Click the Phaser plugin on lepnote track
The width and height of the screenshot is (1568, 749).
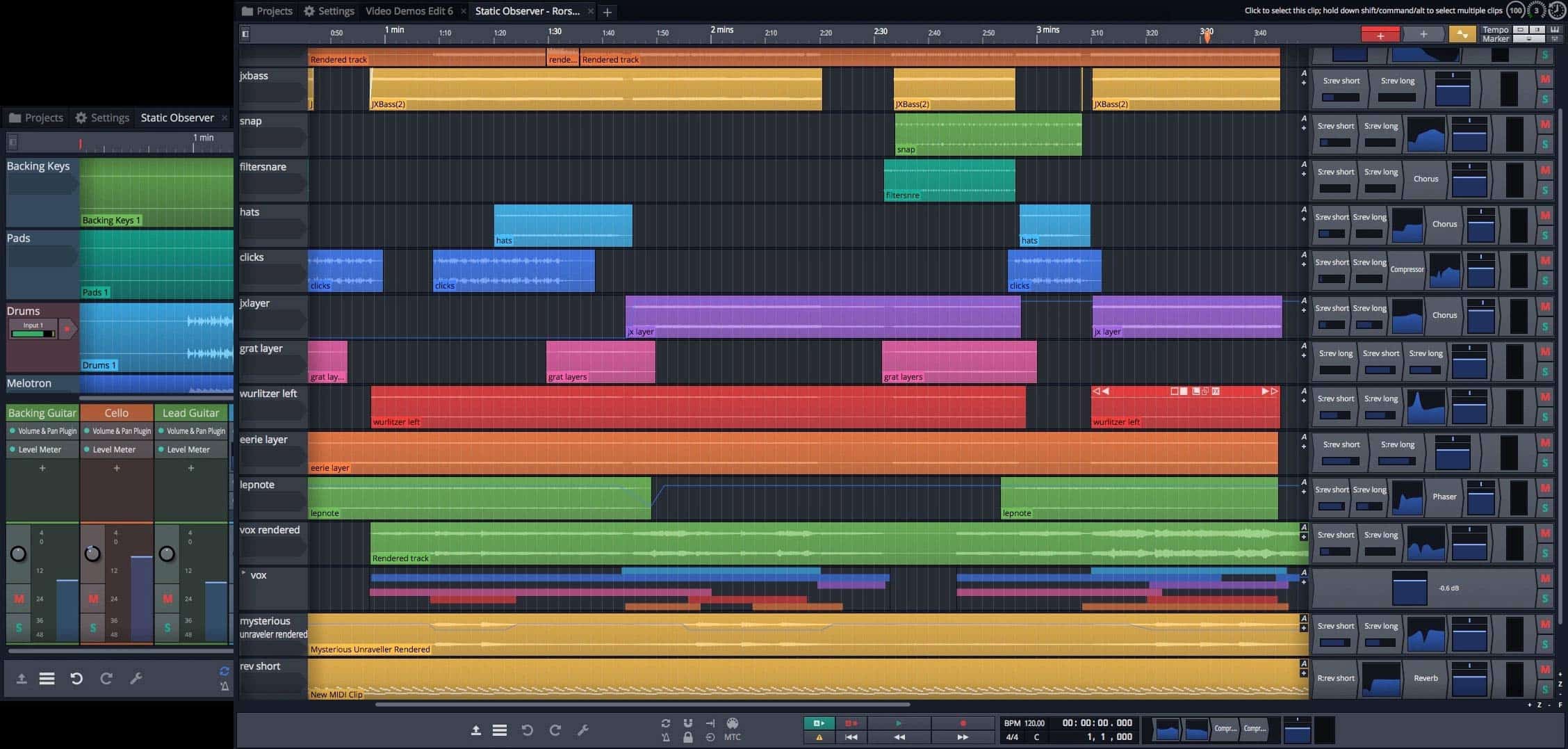point(1444,497)
